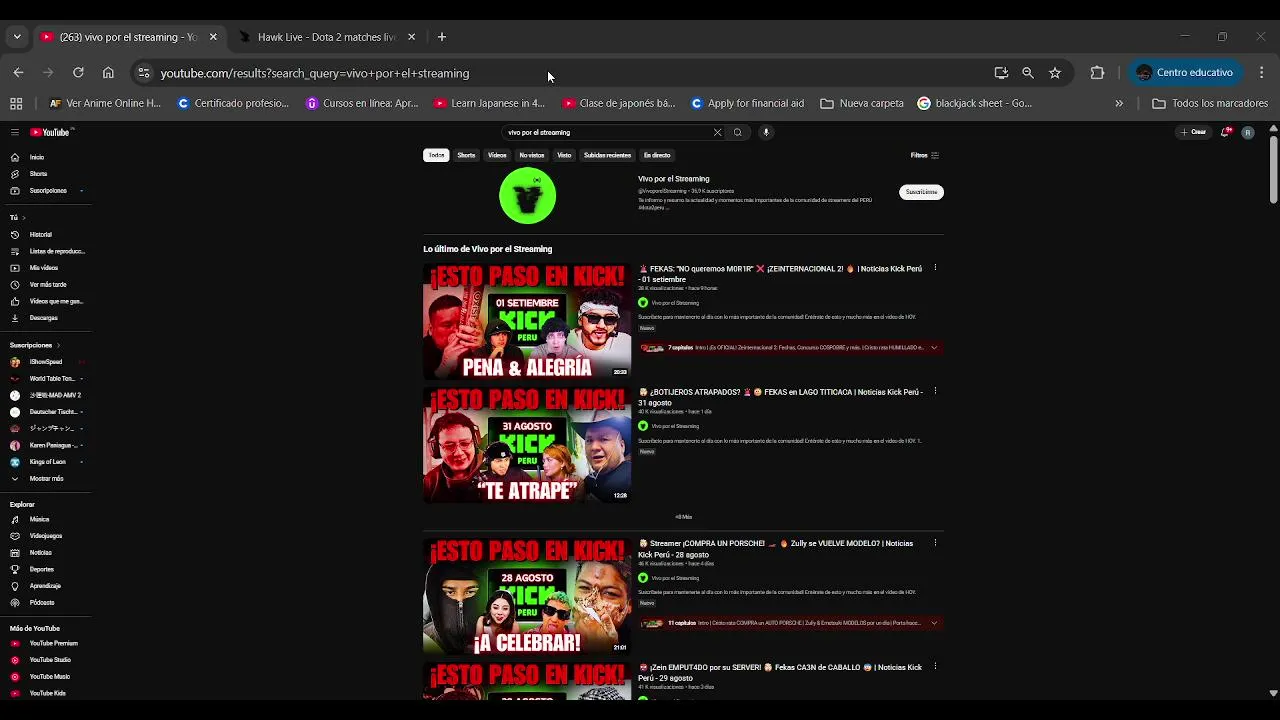Viewport: 1280px width, 720px height.
Task: Open Chrome extensions puzzle icon
Action: (1097, 73)
